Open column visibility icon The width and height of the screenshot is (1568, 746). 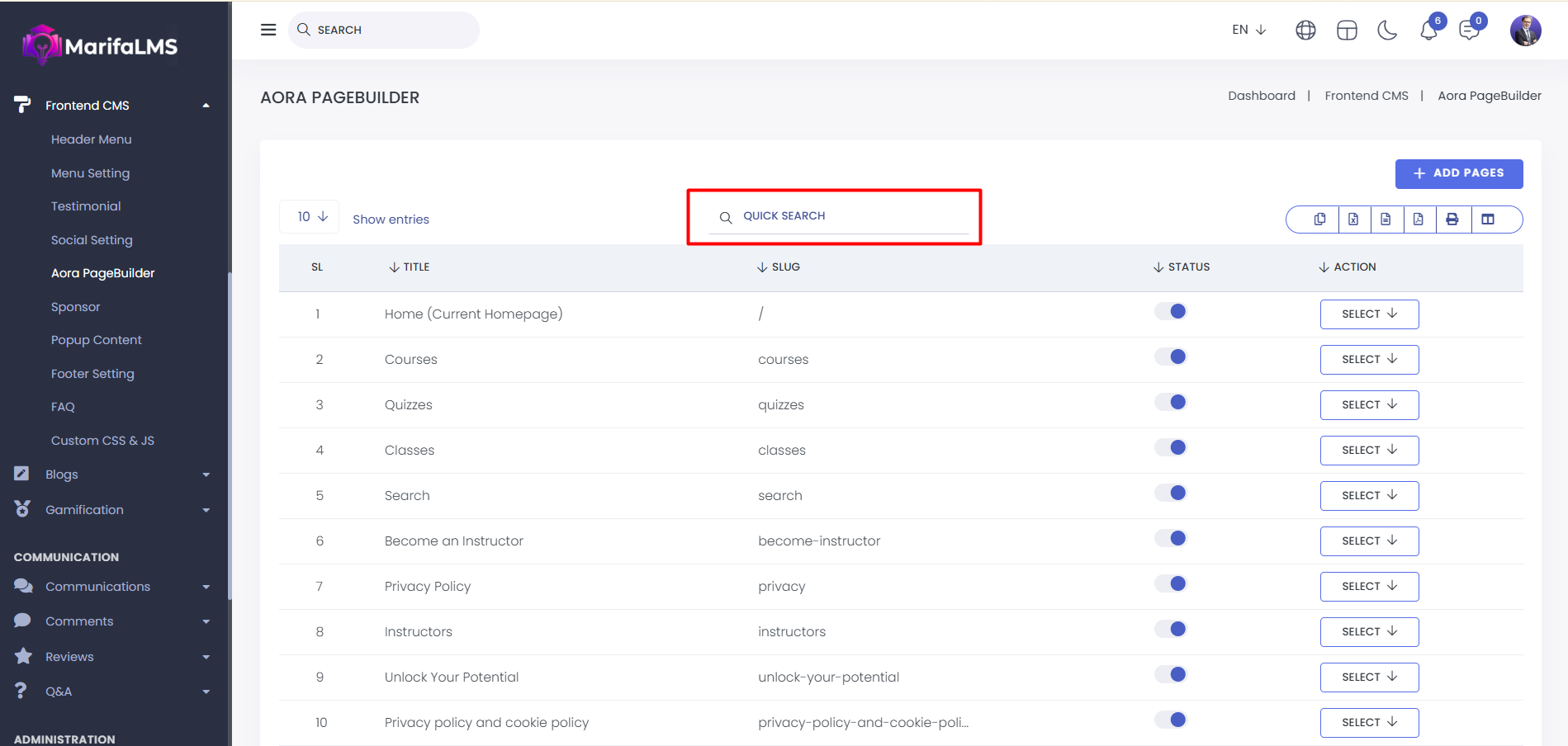click(1488, 220)
